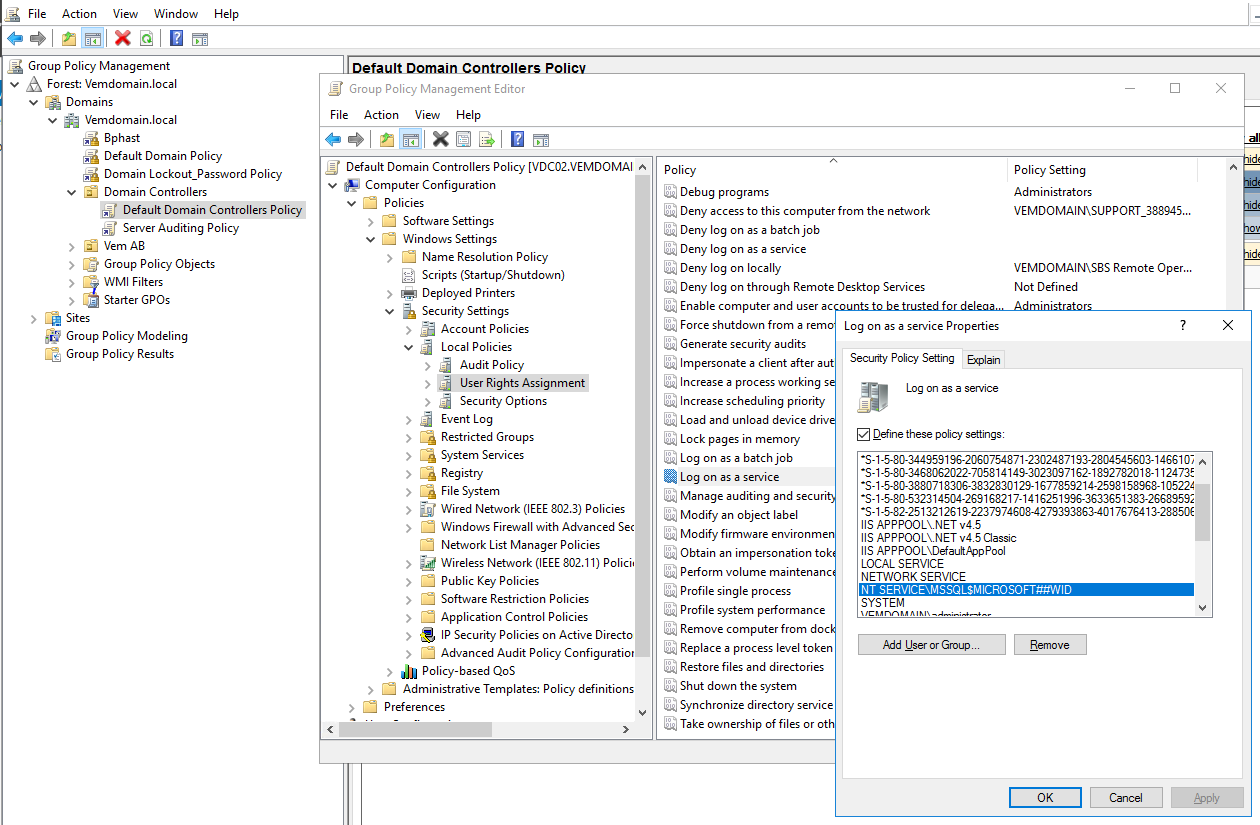
Task: Collapse the Local Policies tree node
Action: coord(409,347)
